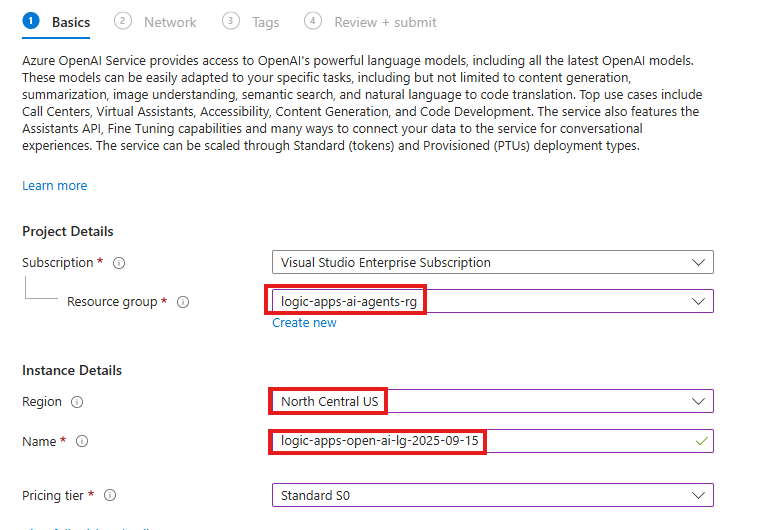Click the Region info icon
774x530 pixels.
[77, 402]
